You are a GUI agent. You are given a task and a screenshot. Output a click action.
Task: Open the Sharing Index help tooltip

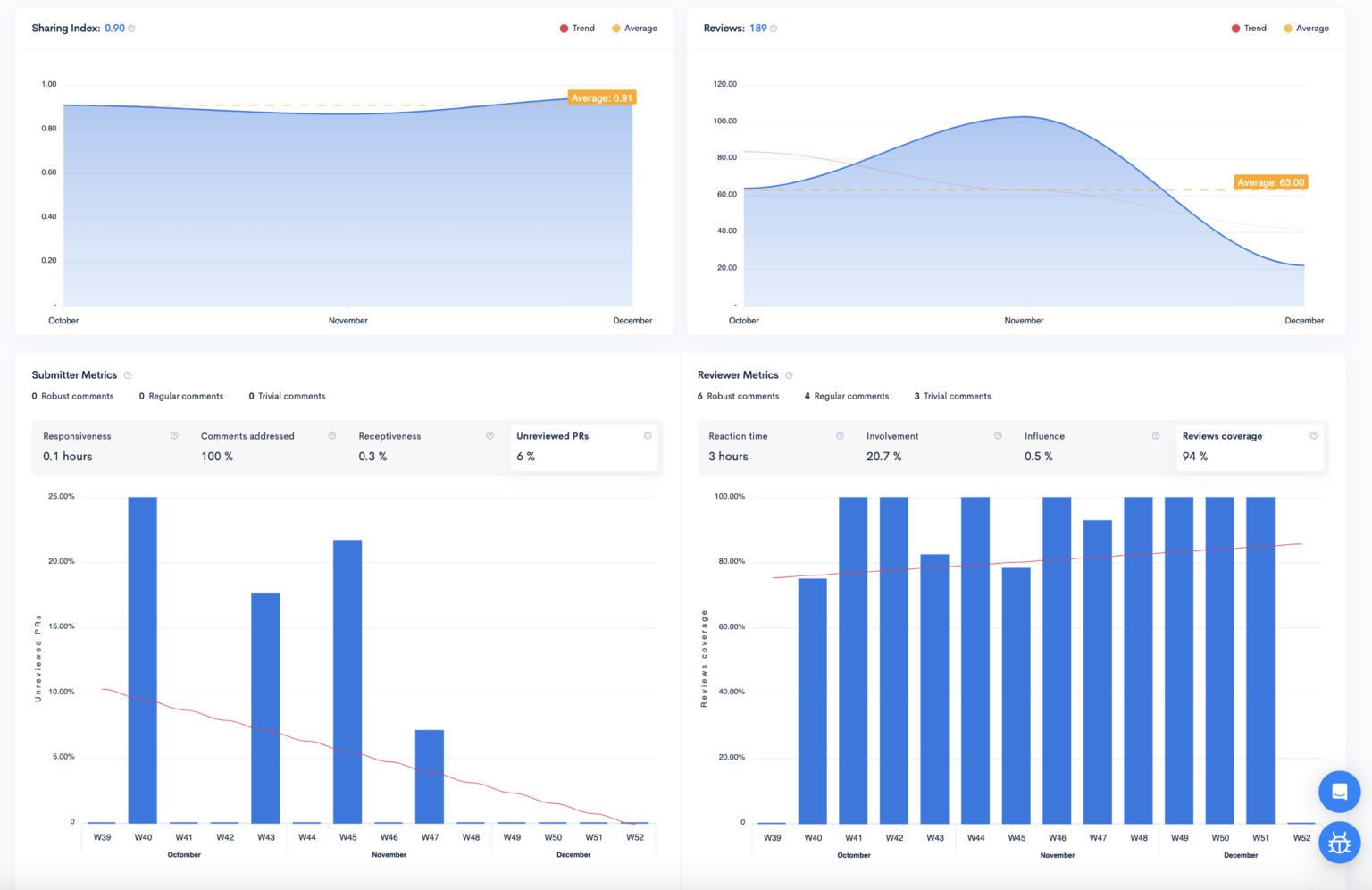click(130, 28)
